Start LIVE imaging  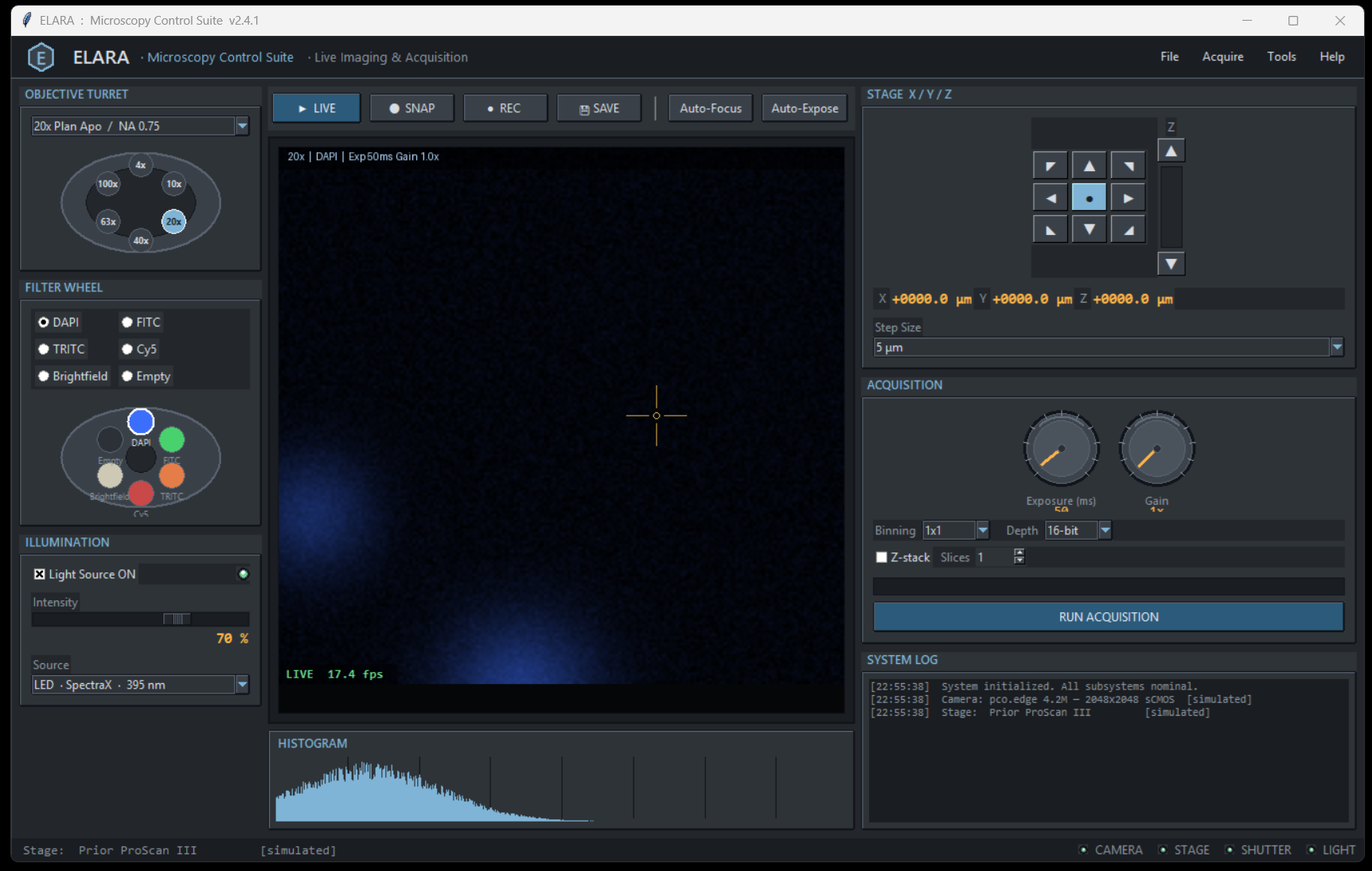click(317, 108)
